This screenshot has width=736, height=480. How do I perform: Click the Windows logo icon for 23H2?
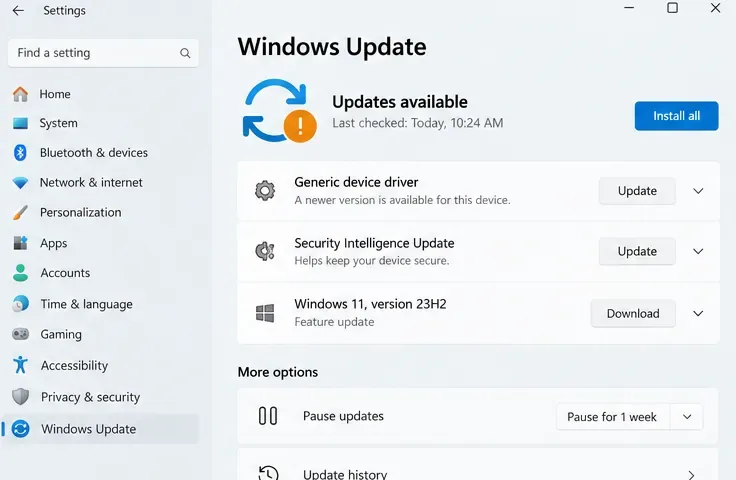coord(265,313)
